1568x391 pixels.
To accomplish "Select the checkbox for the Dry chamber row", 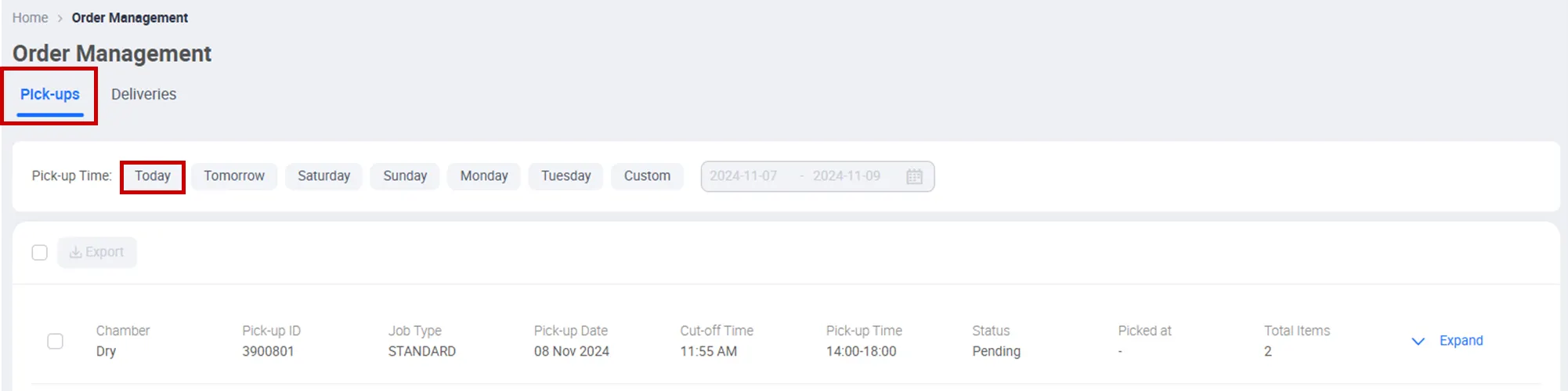I will pyautogui.click(x=56, y=342).
